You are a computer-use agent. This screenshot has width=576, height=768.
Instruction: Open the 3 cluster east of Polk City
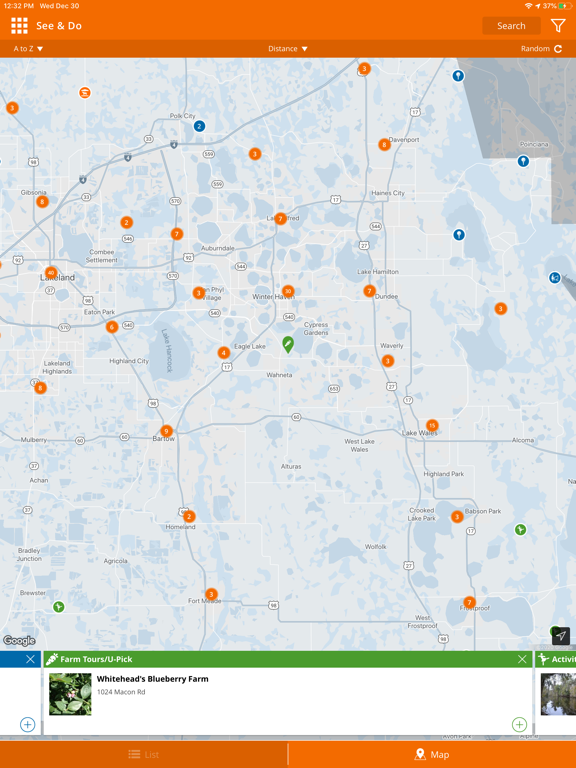255,154
